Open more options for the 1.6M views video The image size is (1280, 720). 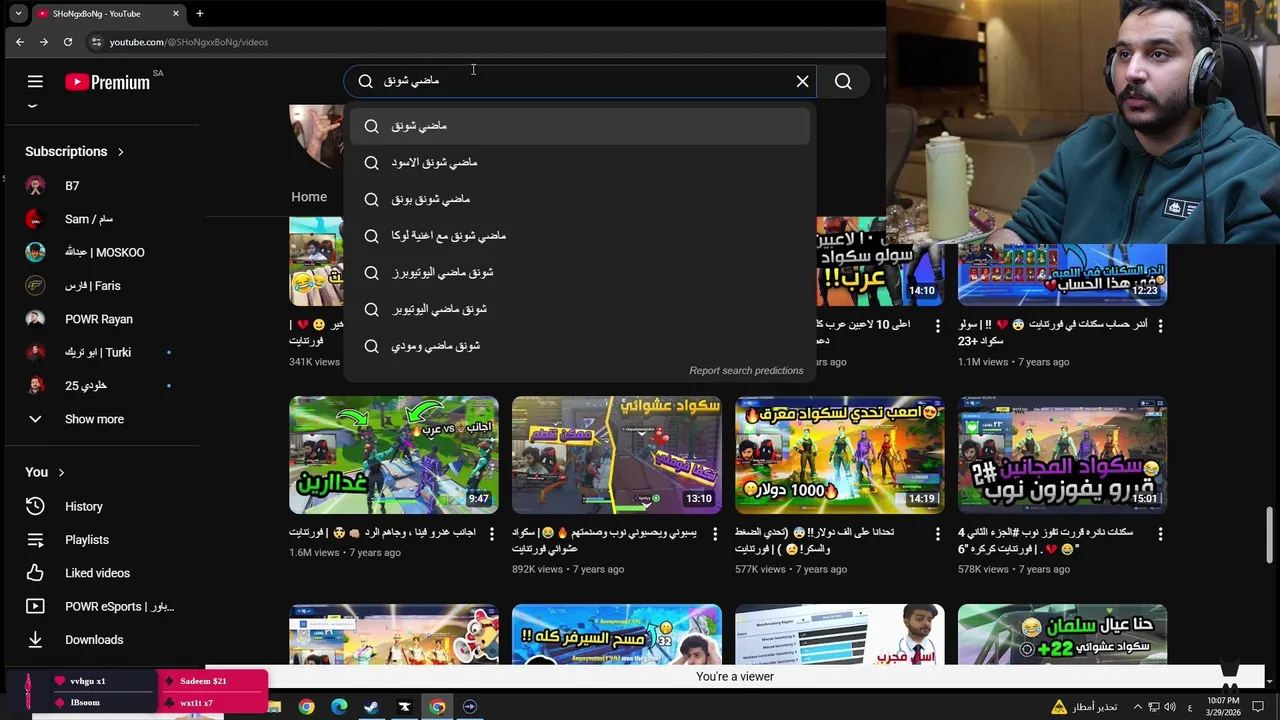coord(491,535)
